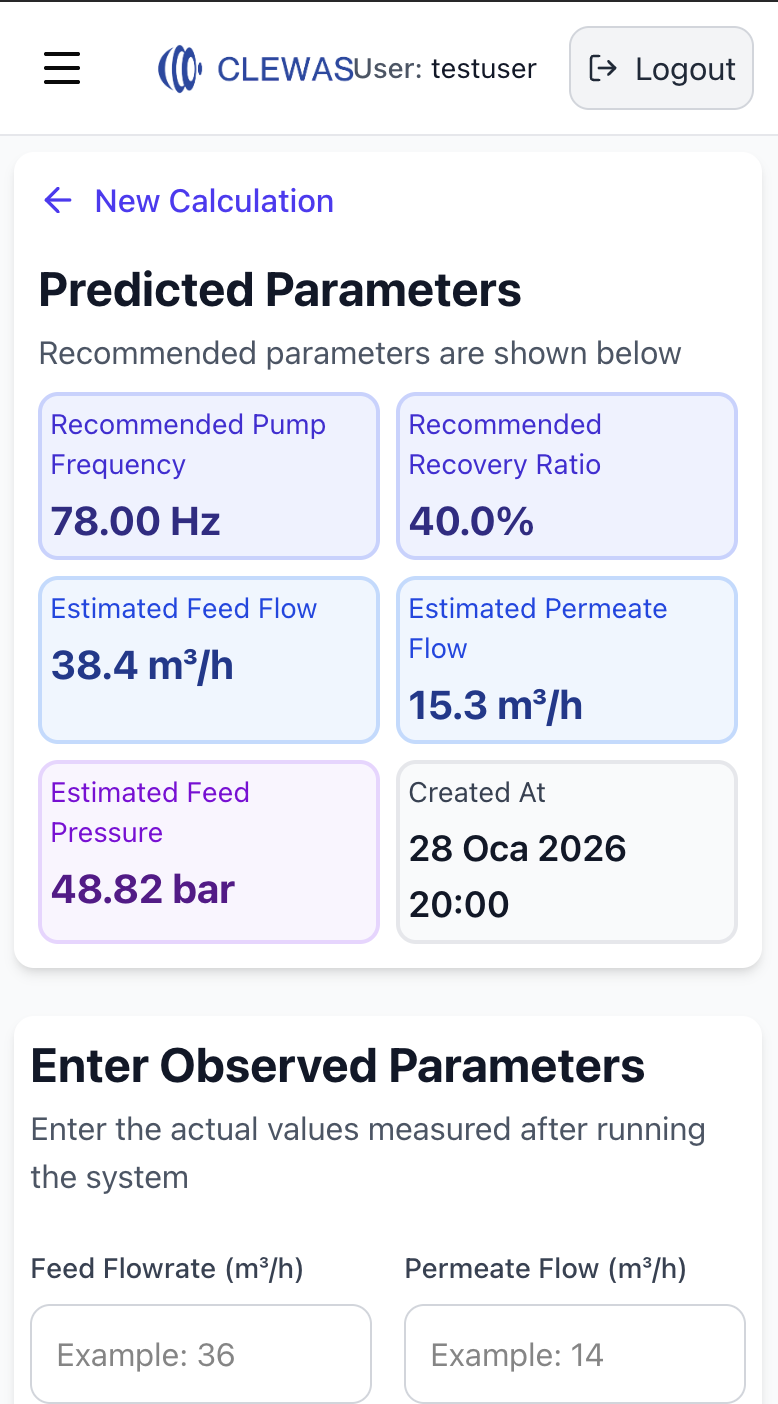Screen dimensions: 778x1404
Task: Select the Recommended Recovery Ratio card
Action: point(567,476)
